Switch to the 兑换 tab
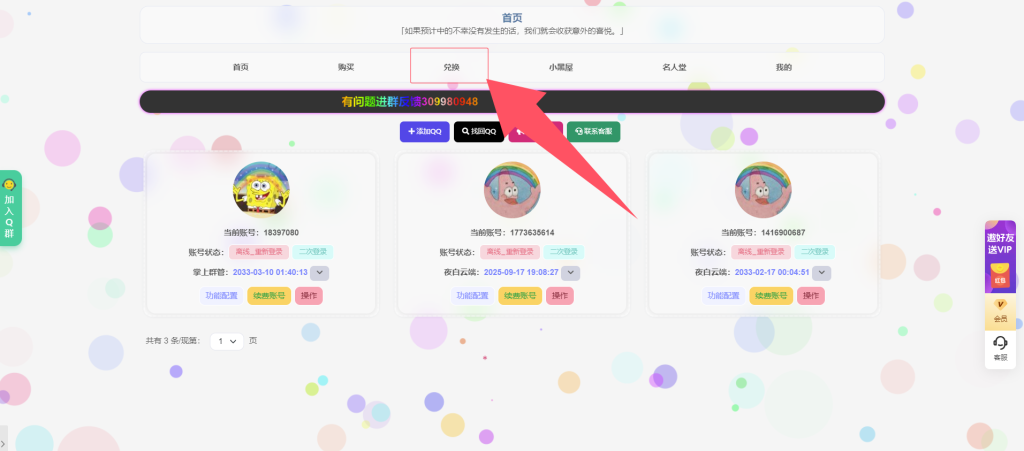 451,67
